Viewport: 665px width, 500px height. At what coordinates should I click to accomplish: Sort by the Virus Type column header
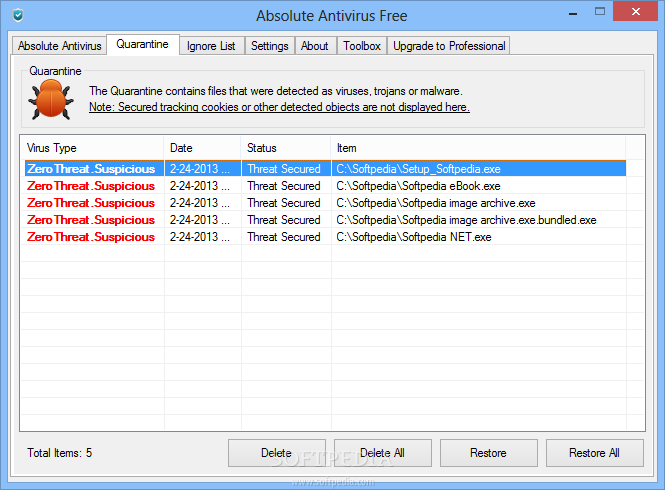pyautogui.click(x=92, y=148)
